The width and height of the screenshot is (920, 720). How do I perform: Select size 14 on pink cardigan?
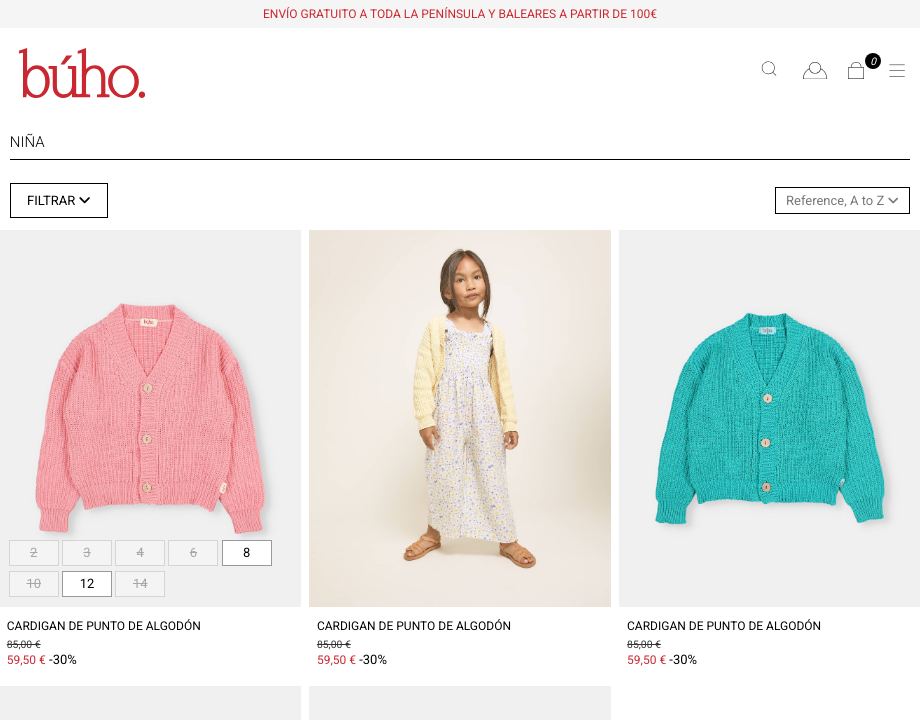140,584
